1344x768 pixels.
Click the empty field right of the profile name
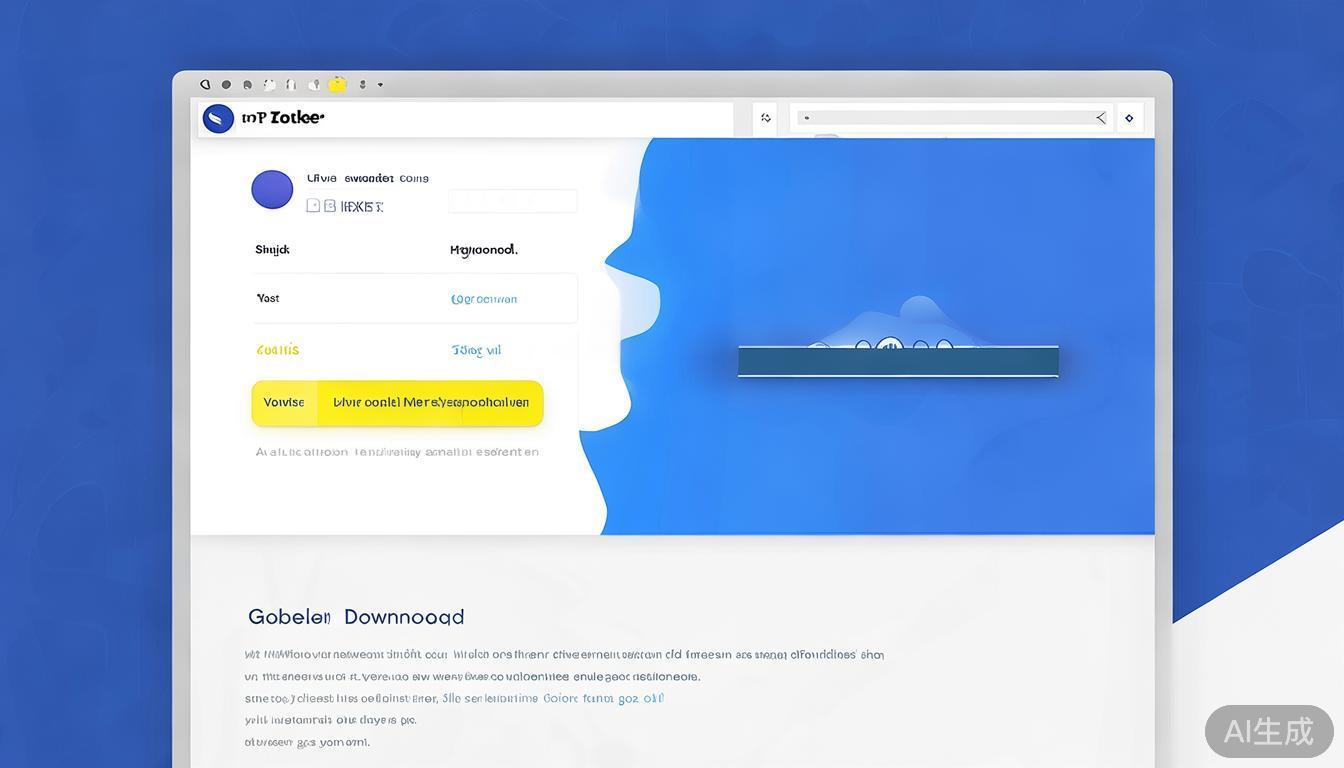pyautogui.click(x=512, y=201)
